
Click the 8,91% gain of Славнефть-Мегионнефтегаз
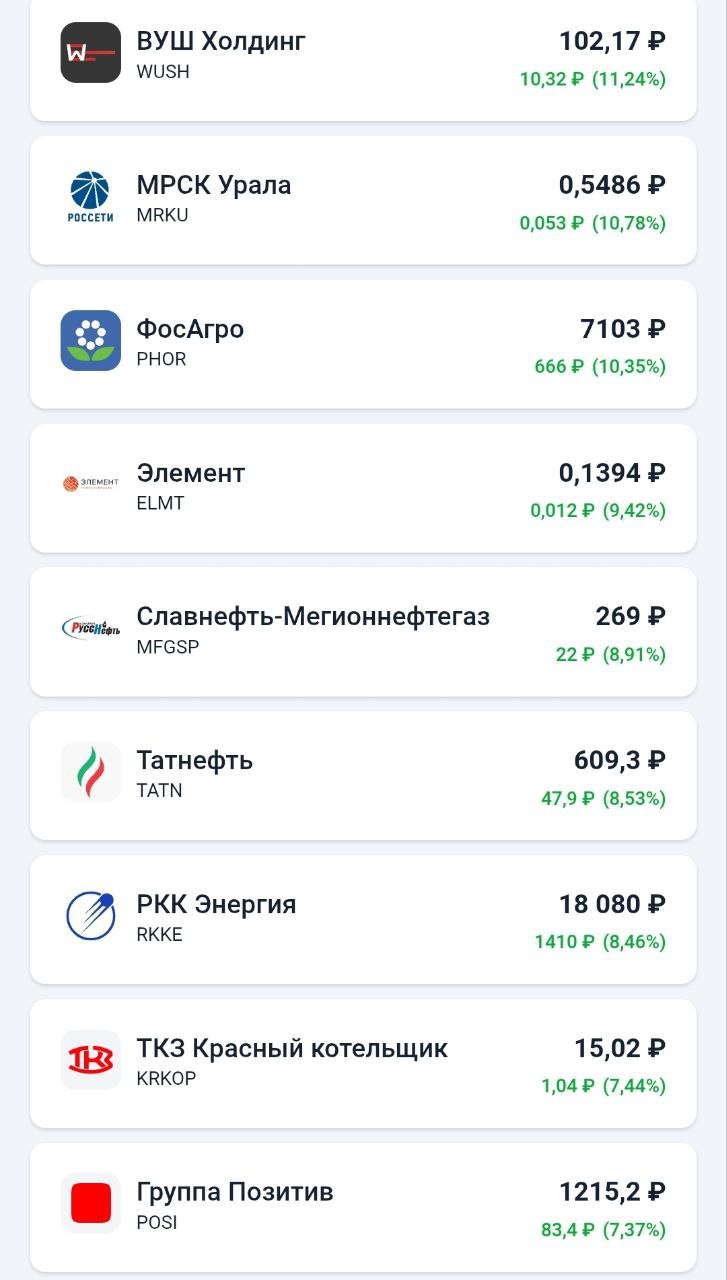pos(634,654)
